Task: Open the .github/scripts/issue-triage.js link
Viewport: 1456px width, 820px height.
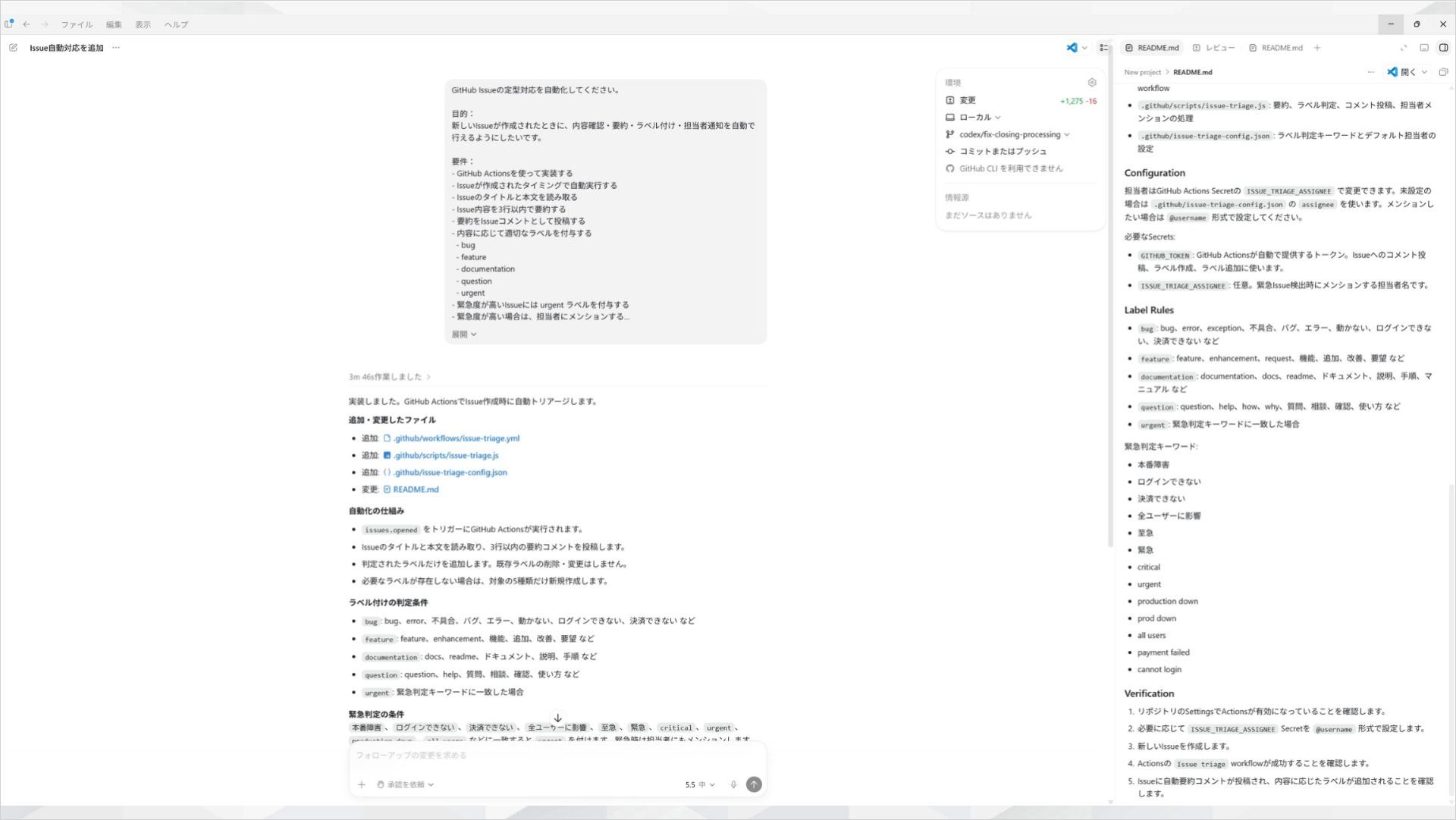Action: point(441,456)
